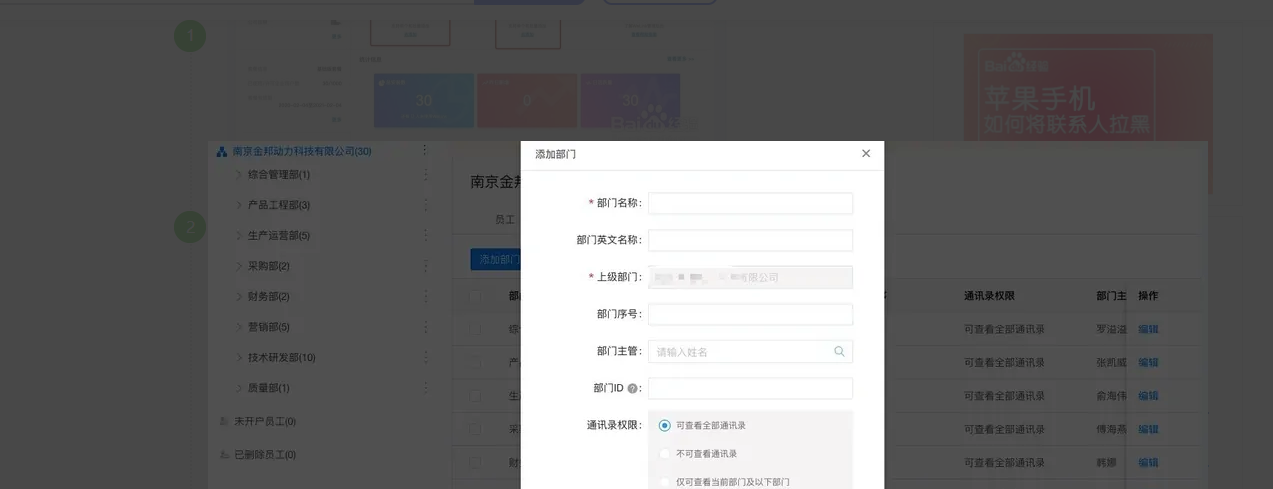Select 产品工程部(3) in the tree
1273x489 pixels.
tap(279, 205)
